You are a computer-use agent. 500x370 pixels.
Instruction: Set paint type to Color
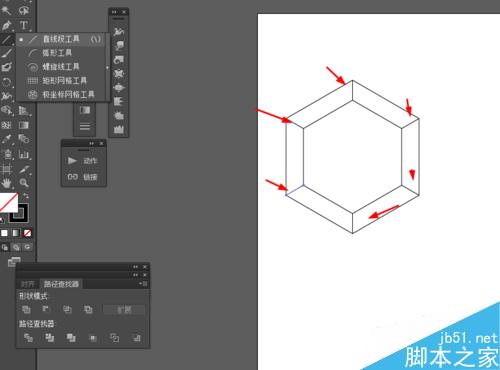[4, 233]
